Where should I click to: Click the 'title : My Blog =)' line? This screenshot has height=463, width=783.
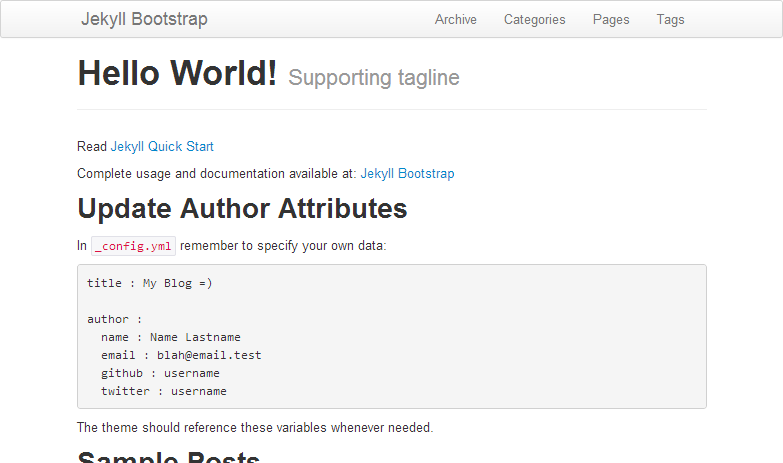pyautogui.click(x=150, y=283)
